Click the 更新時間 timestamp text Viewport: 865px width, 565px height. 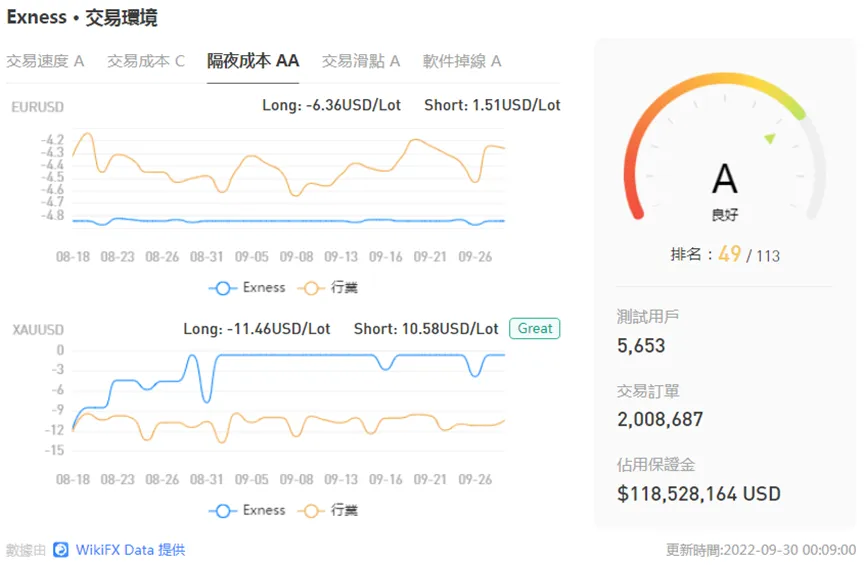(x=761, y=550)
